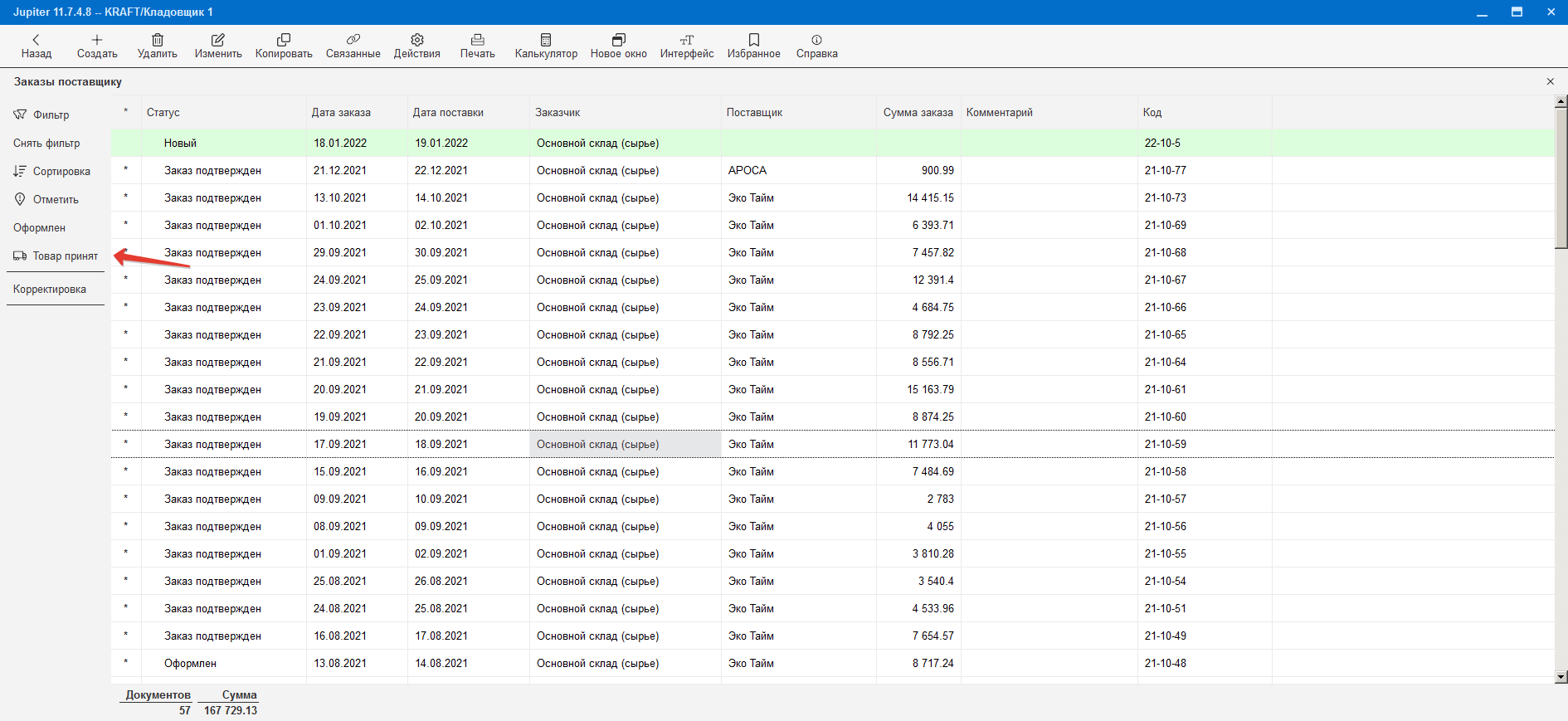The height and width of the screenshot is (721, 1568).
Task: Click the Сумма total 167 729.13
Action: [x=231, y=710]
